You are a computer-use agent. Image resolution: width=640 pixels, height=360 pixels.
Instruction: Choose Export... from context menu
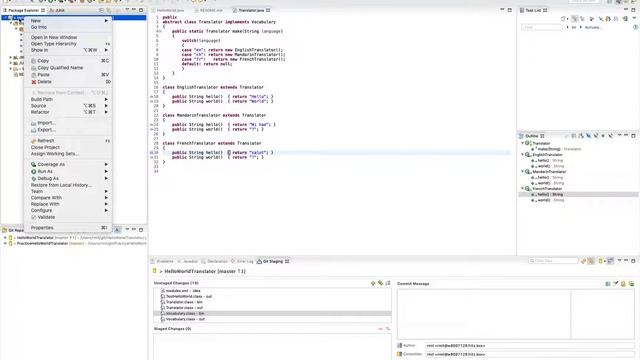pos(68,130)
